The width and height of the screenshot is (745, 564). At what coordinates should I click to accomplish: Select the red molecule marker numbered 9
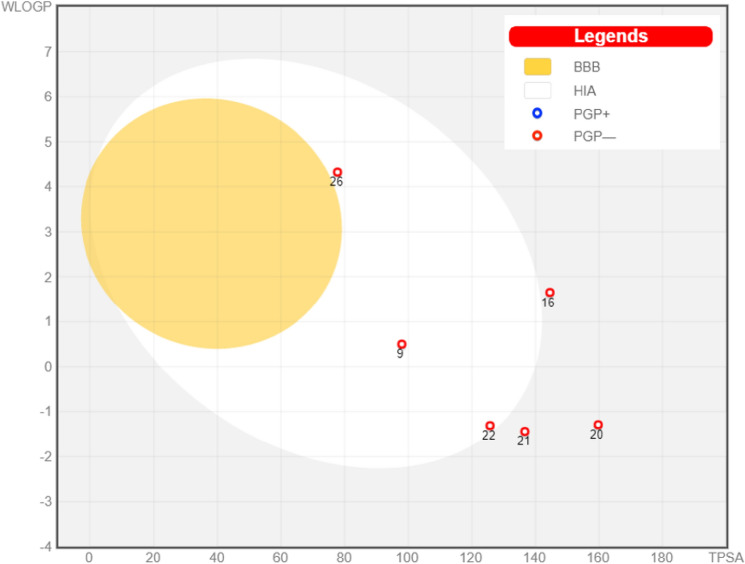coord(401,344)
